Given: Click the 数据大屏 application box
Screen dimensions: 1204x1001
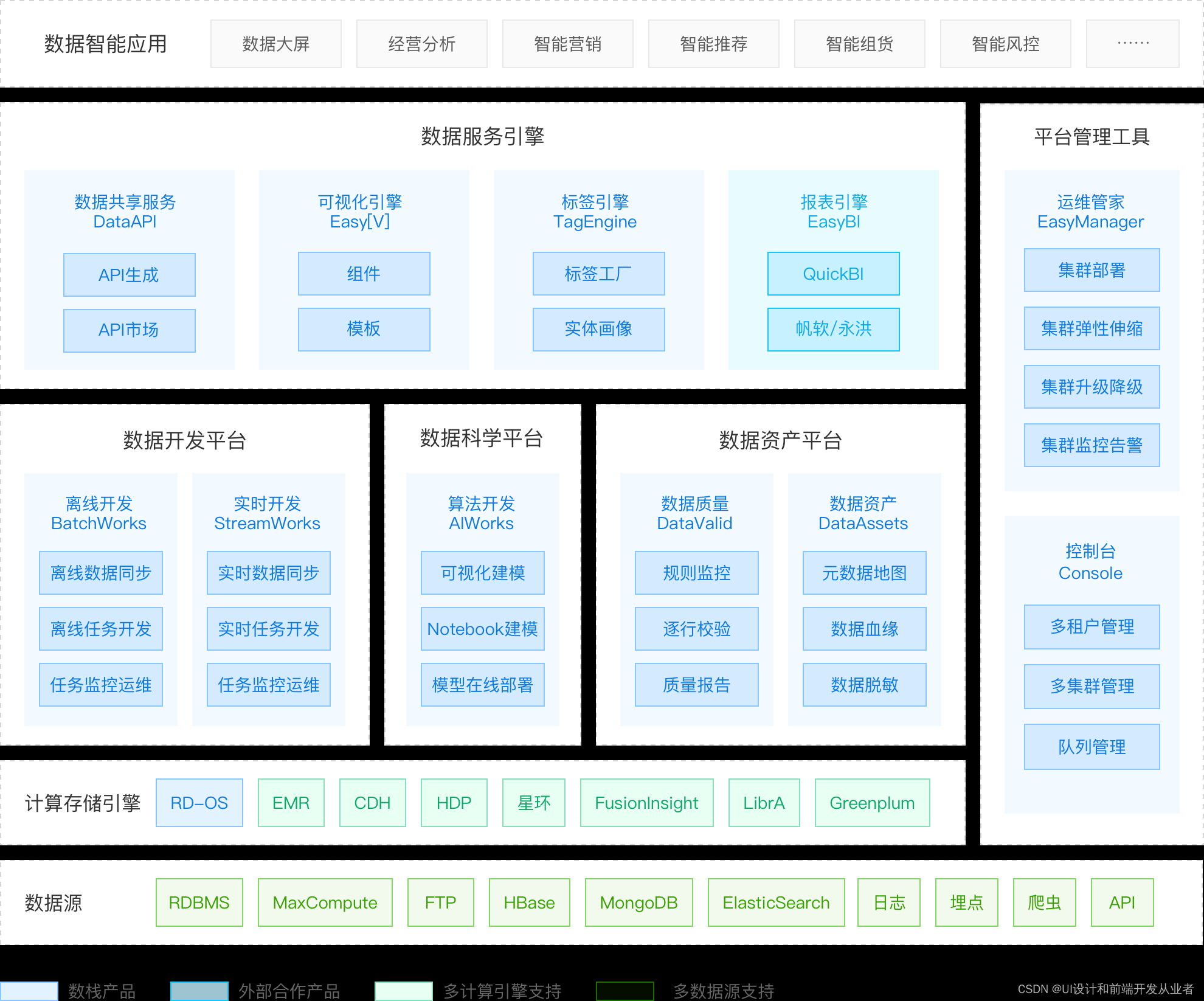Looking at the screenshot, I should click(275, 44).
